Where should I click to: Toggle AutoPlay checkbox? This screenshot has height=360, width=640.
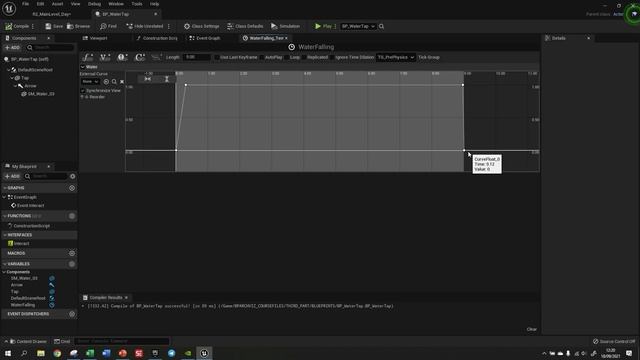coord(262,57)
